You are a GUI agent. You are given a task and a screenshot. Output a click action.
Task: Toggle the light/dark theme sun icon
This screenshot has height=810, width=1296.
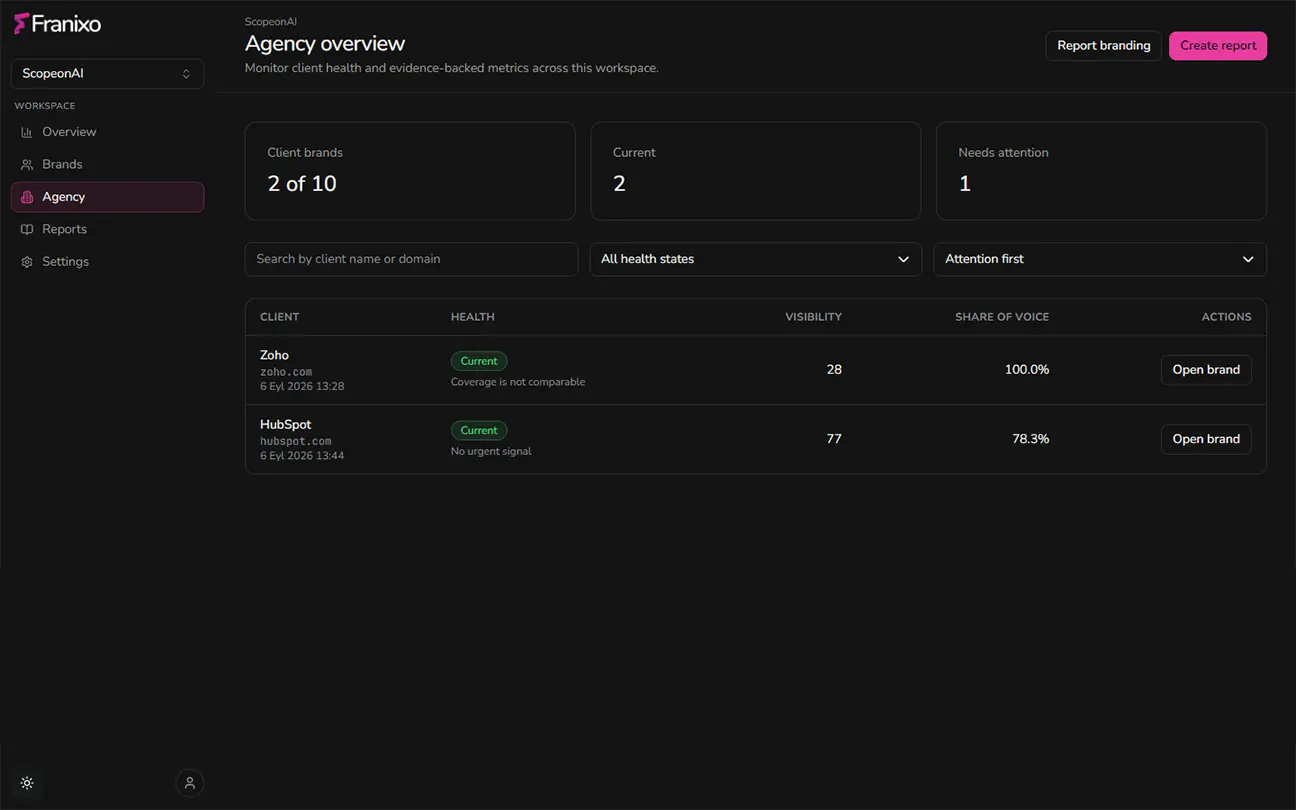[27, 783]
